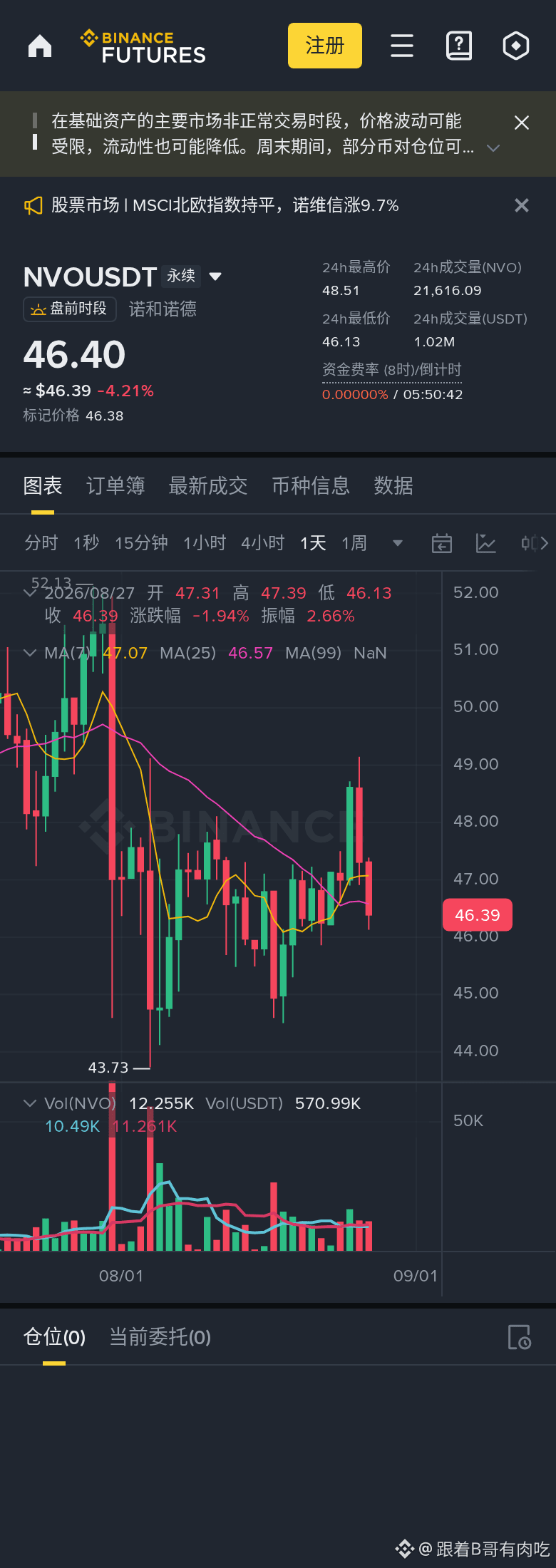Open the Binance Futures logo

[143, 47]
